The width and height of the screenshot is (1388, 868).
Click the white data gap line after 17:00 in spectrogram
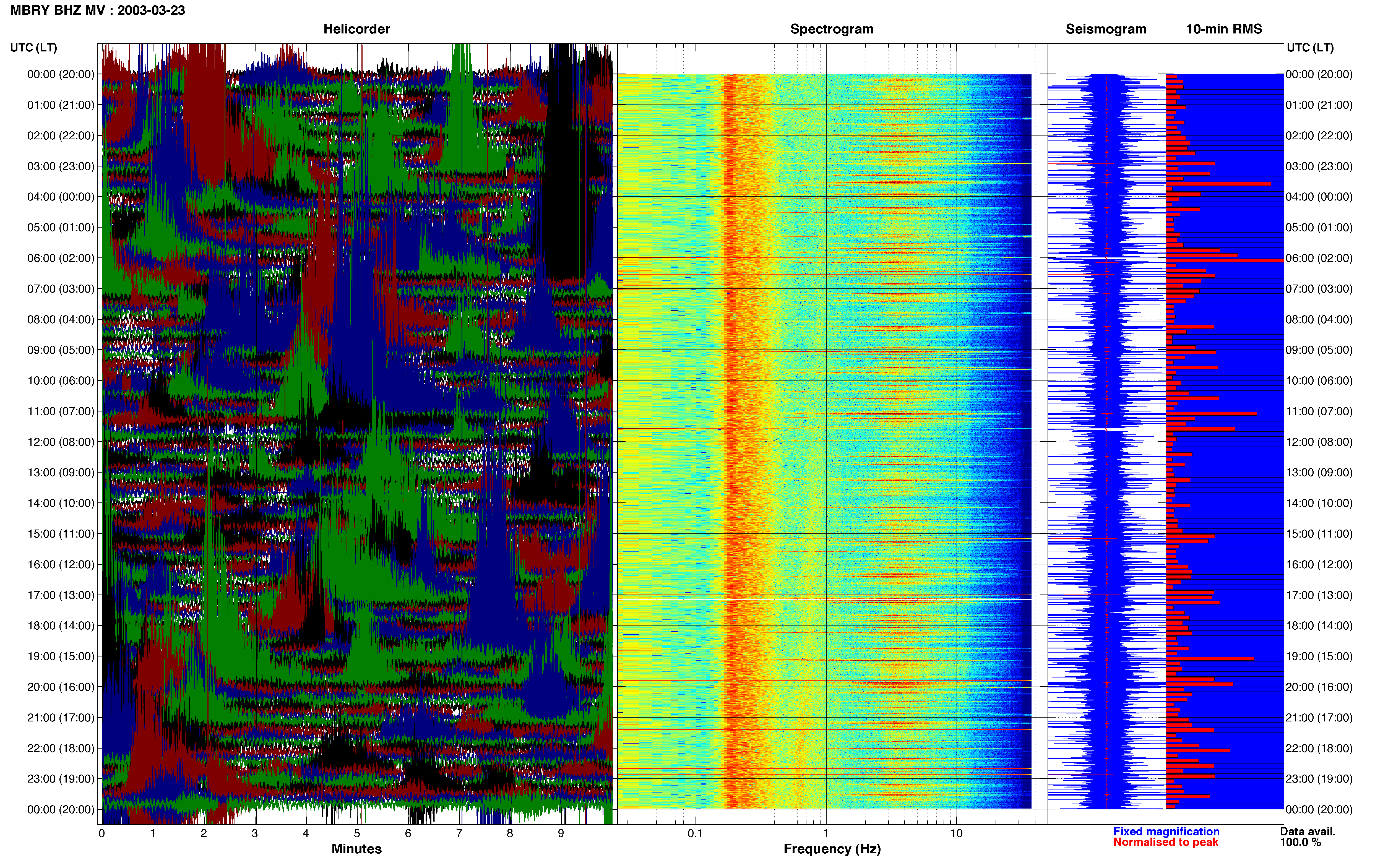coord(824,599)
